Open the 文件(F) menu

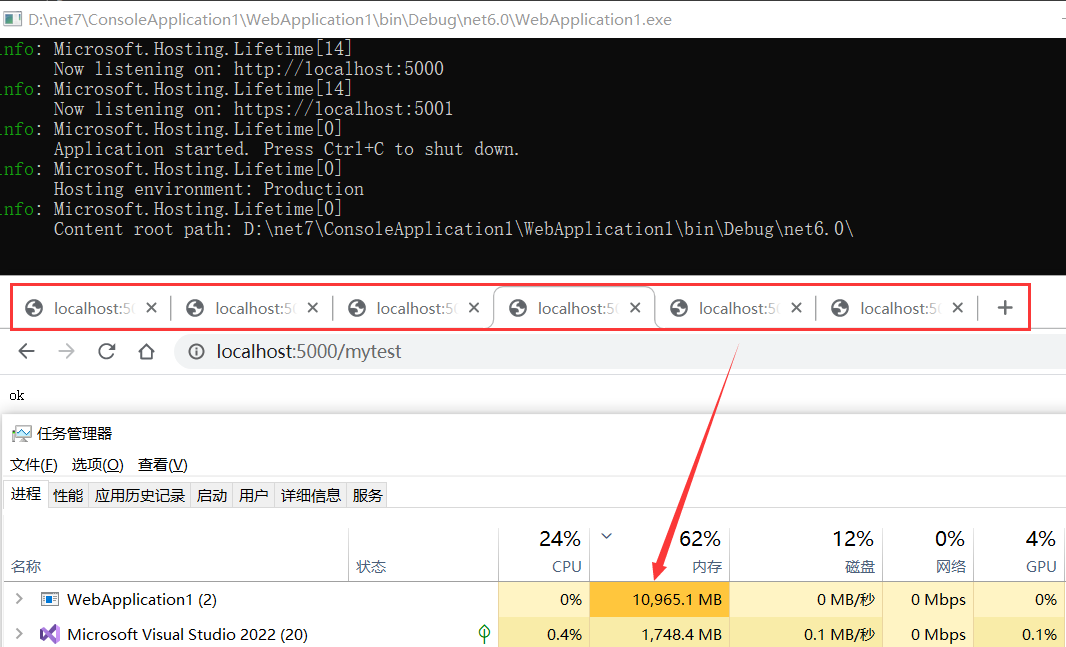pyautogui.click(x=34, y=465)
